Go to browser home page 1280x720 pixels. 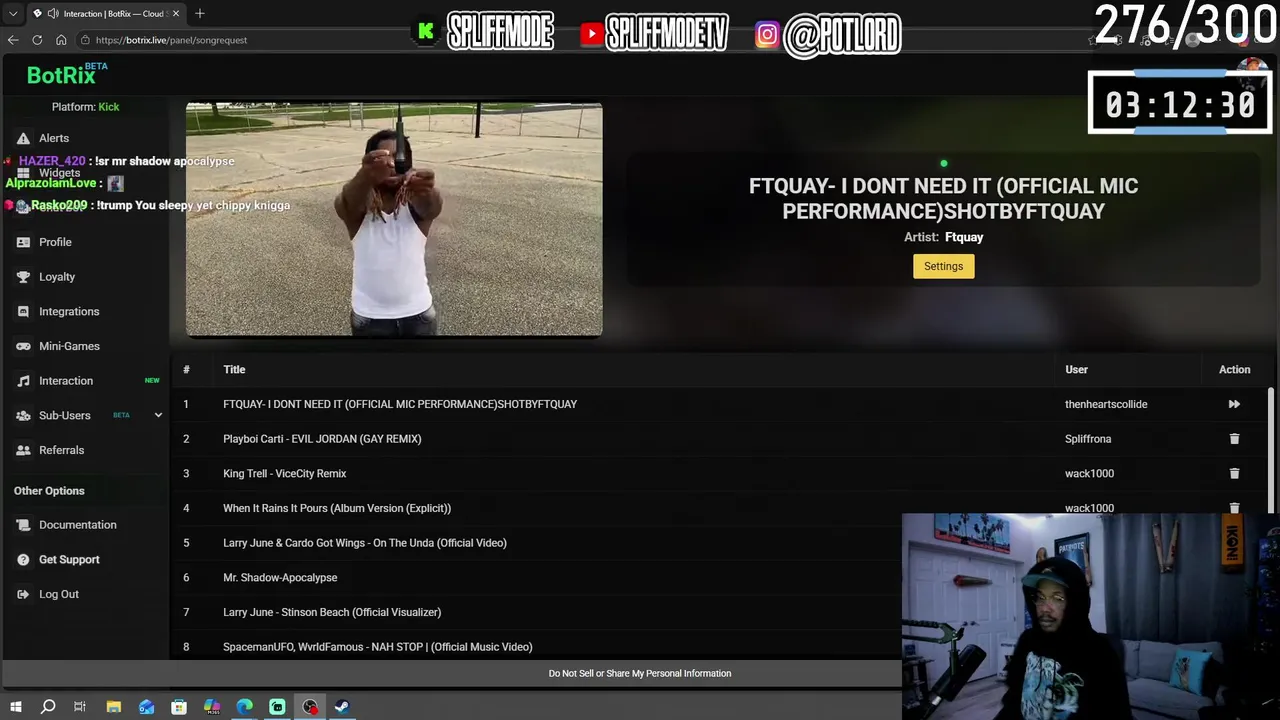(x=61, y=40)
